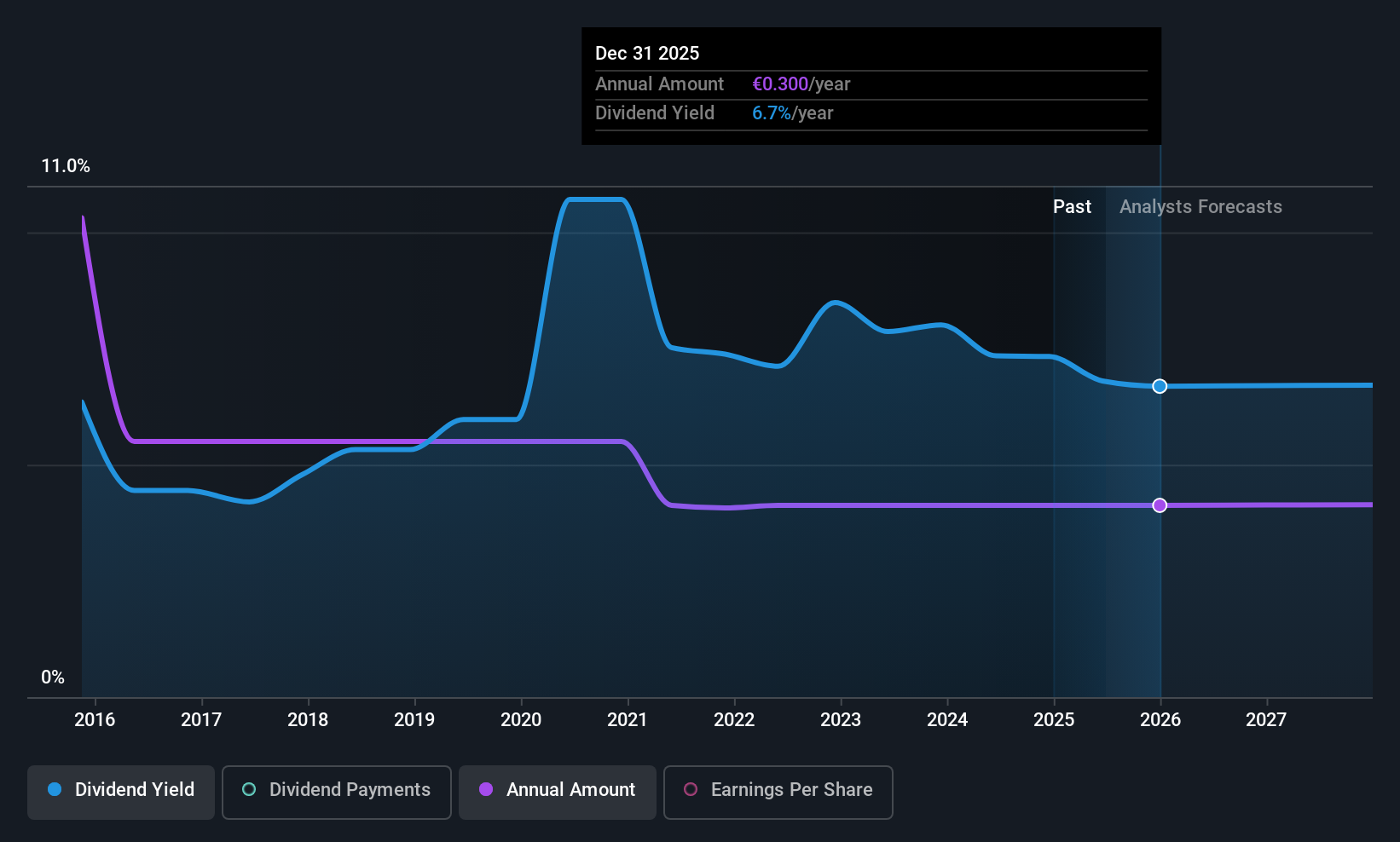
Task: Click the Analysts Forecasts label
Action: click(x=1200, y=207)
